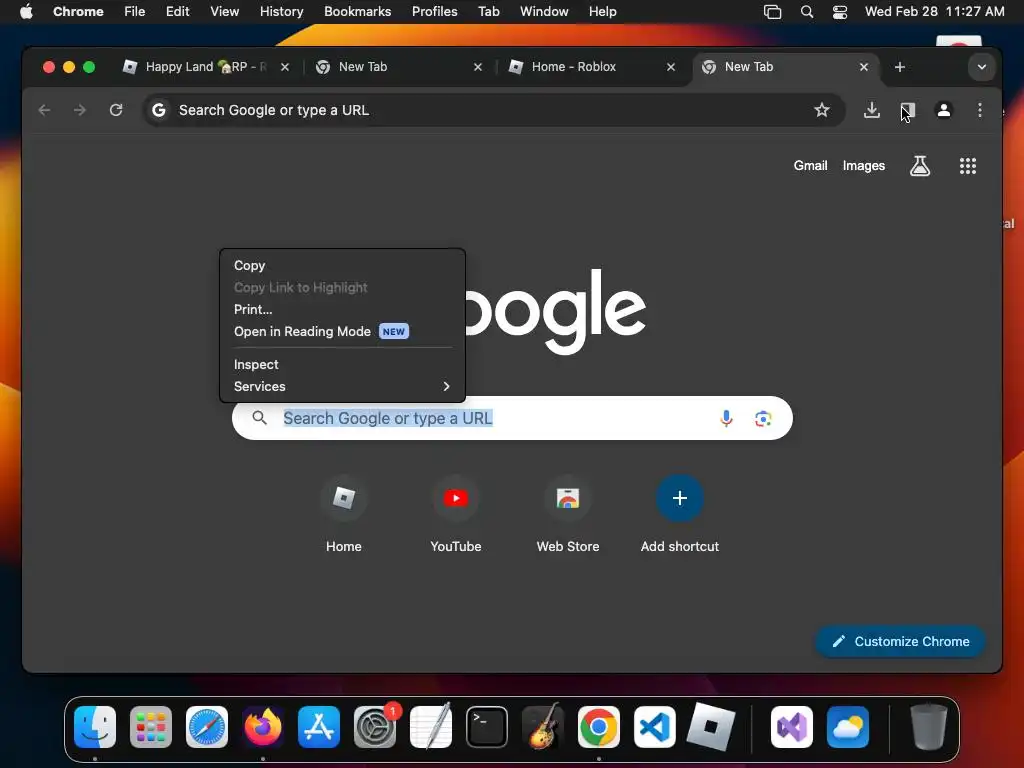Viewport: 1024px width, 768px height.
Task: Open Search Labs flask icon
Action: [x=920, y=166]
